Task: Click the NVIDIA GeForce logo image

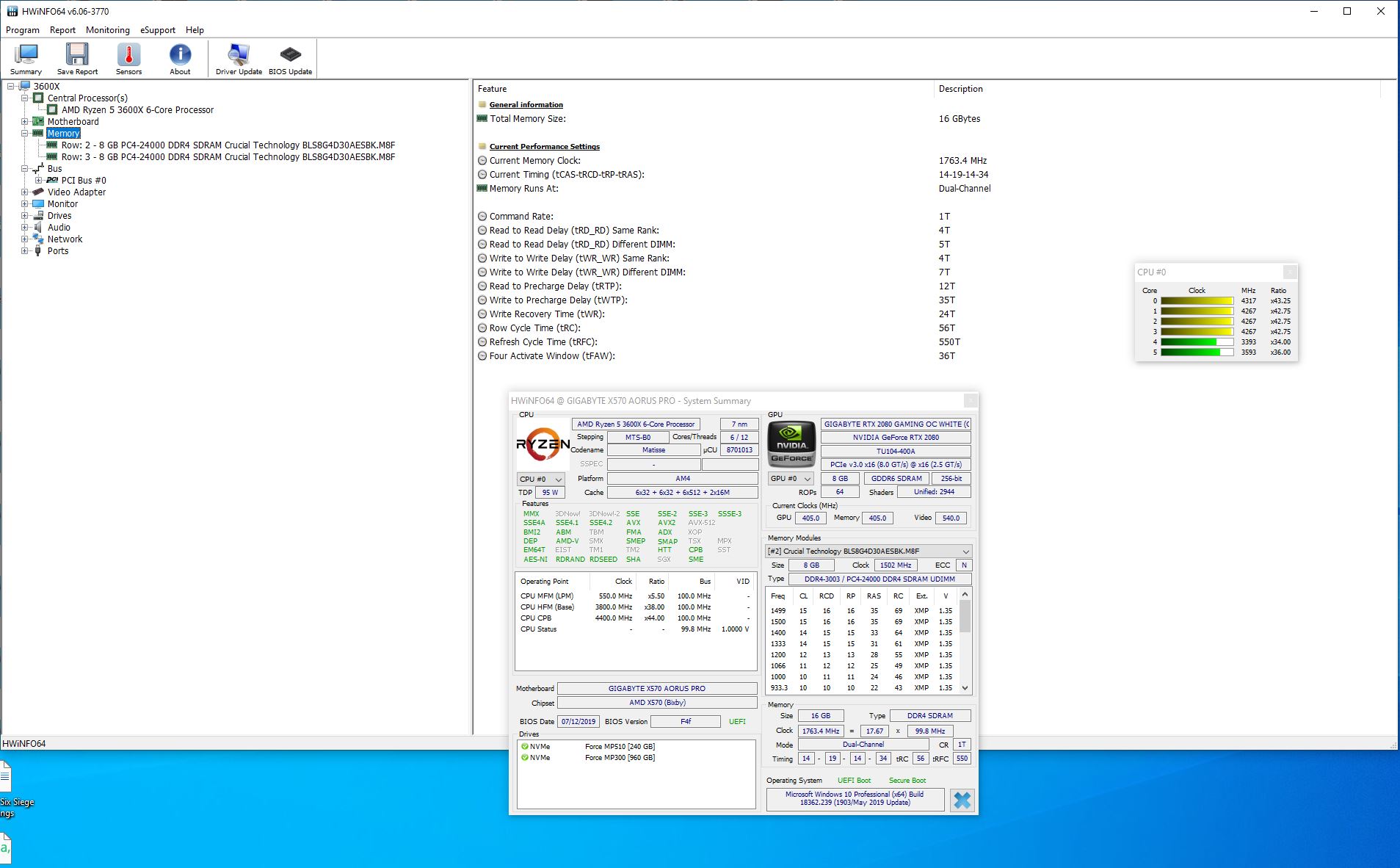Action: pos(791,444)
